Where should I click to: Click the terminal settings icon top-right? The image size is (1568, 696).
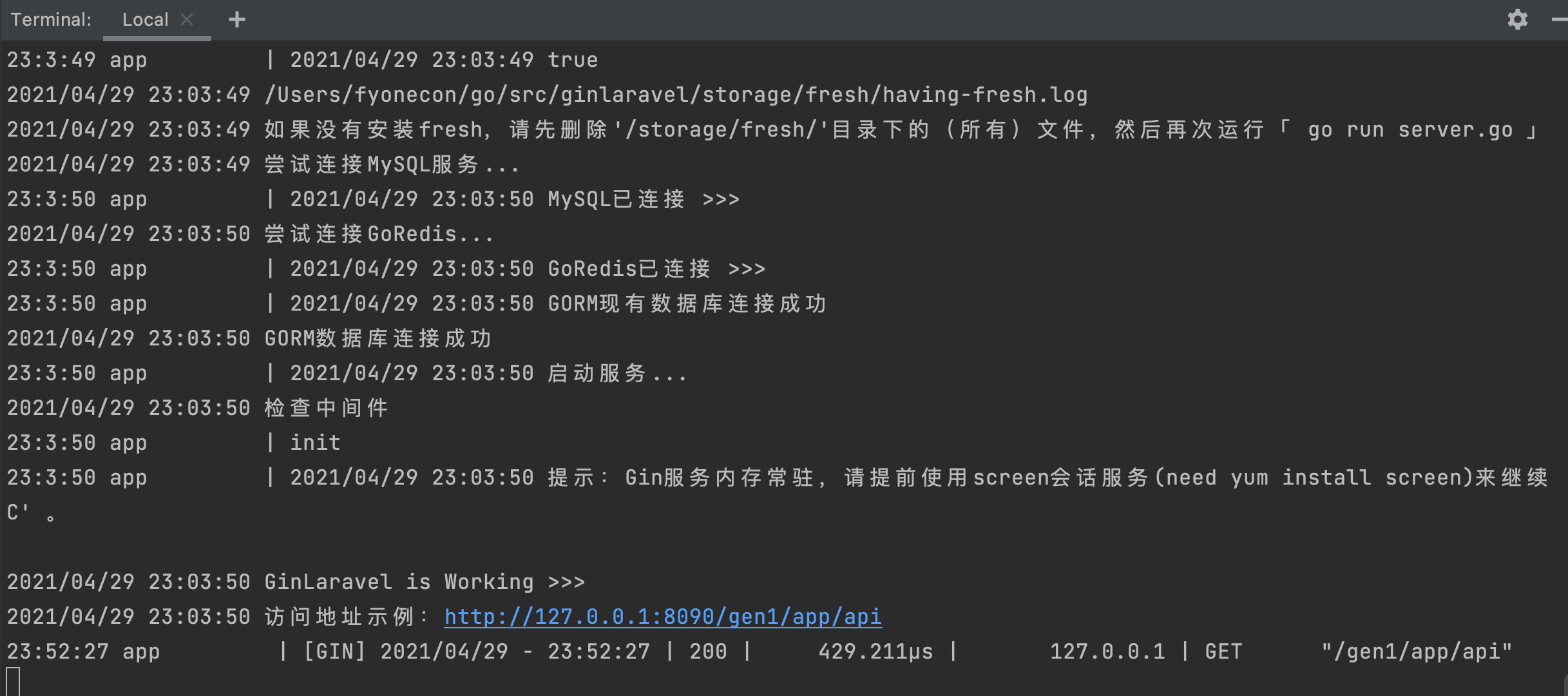coord(1517,18)
